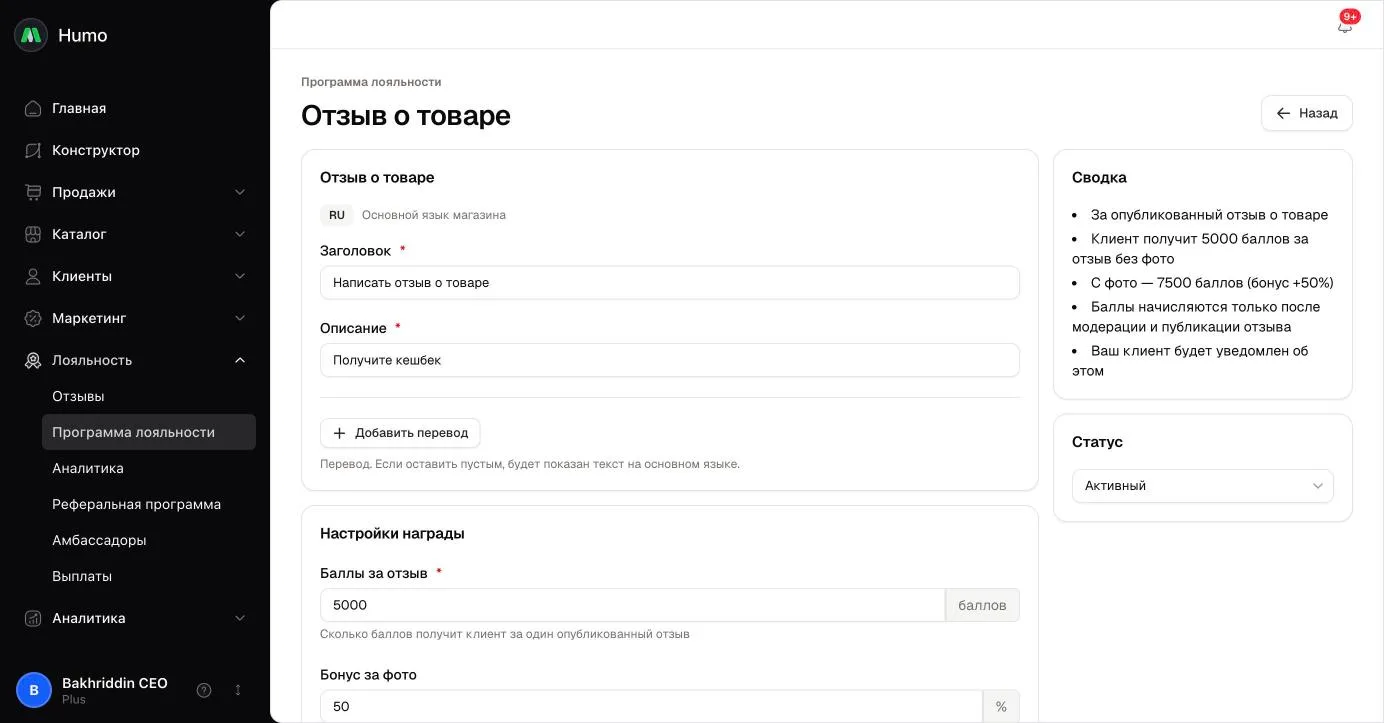Click plus icon in Добавить перевод
Image resolution: width=1384 pixels, height=723 pixels.
pos(339,433)
